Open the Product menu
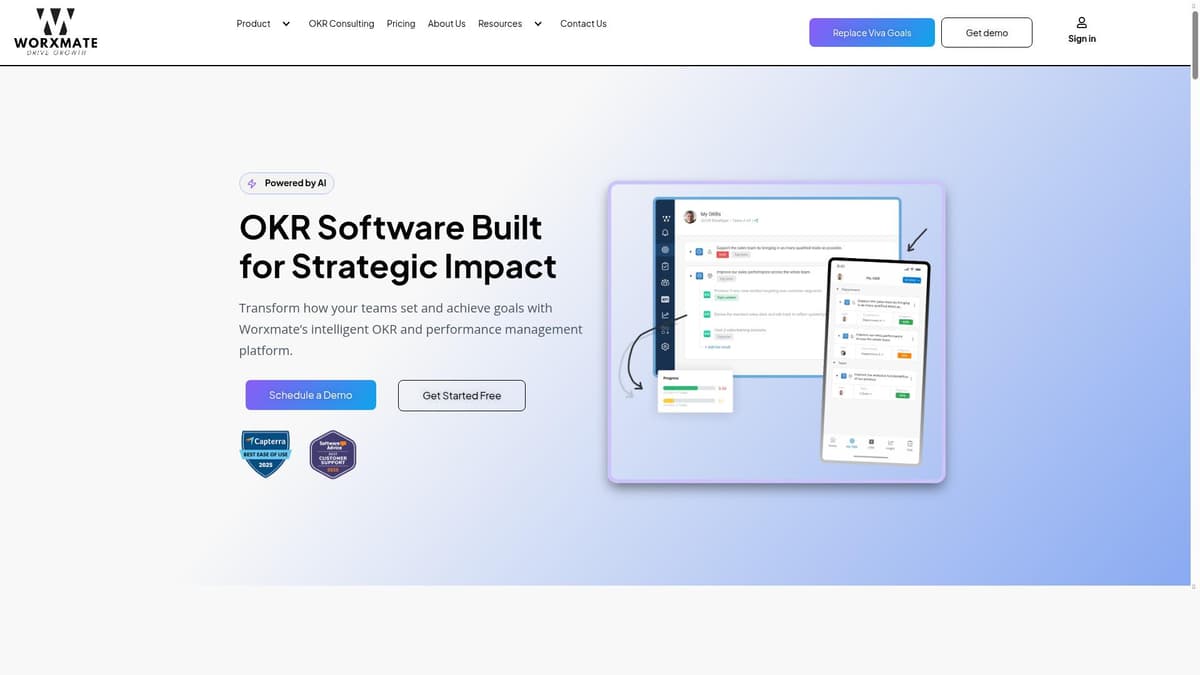 (253, 24)
